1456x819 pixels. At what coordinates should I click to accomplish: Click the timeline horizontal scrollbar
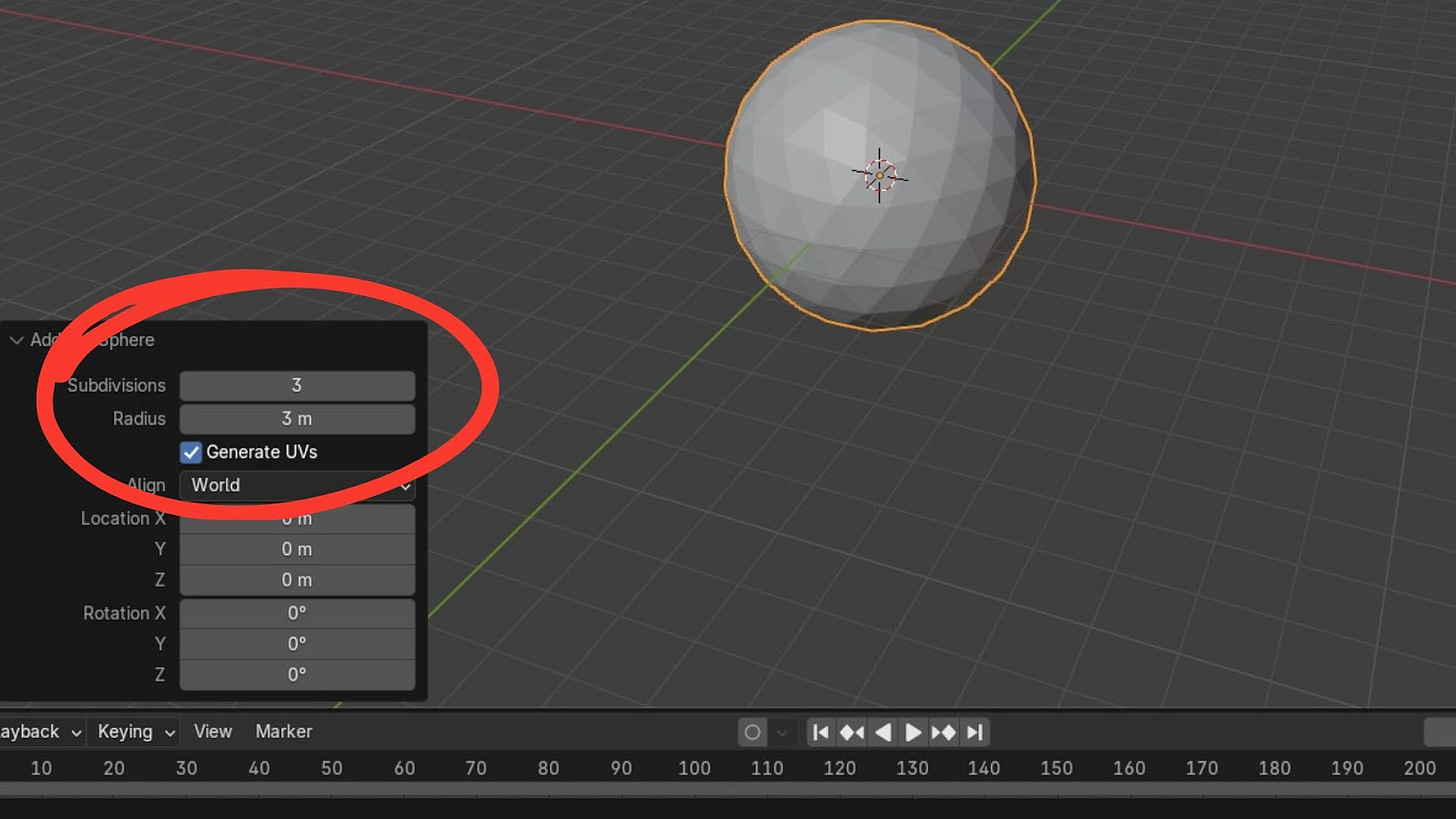pos(728,790)
